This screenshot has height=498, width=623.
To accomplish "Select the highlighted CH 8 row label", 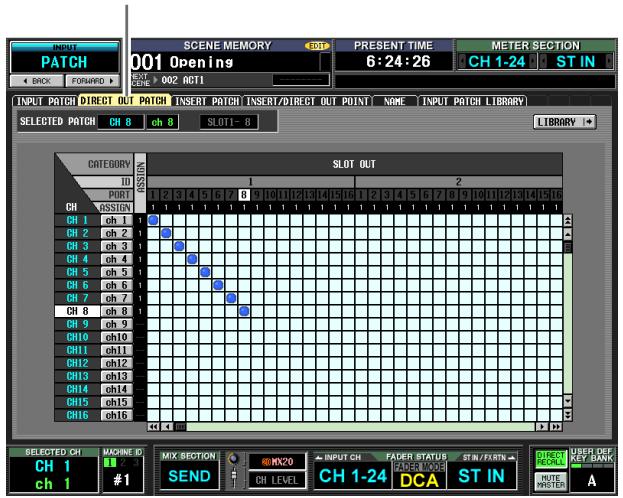I will click(x=77, y=311).
